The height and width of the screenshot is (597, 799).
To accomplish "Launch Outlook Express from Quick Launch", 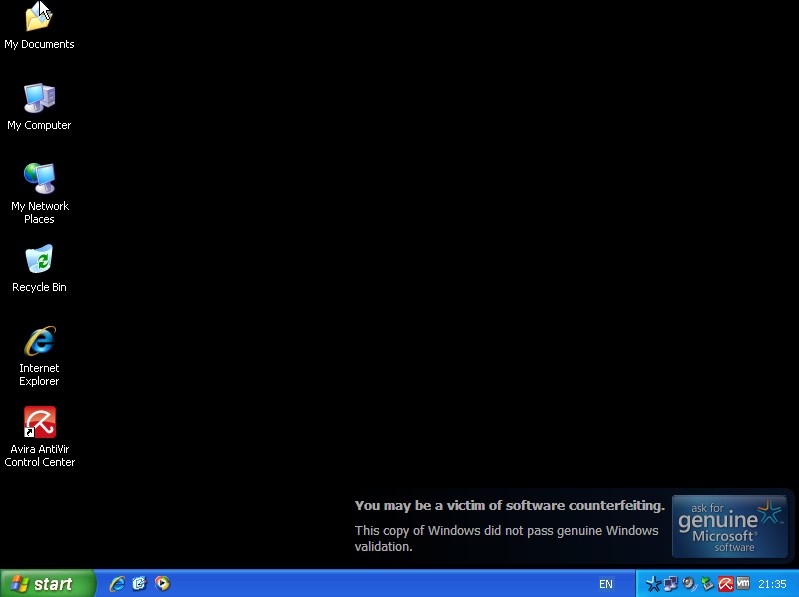I will coord(140,584).
